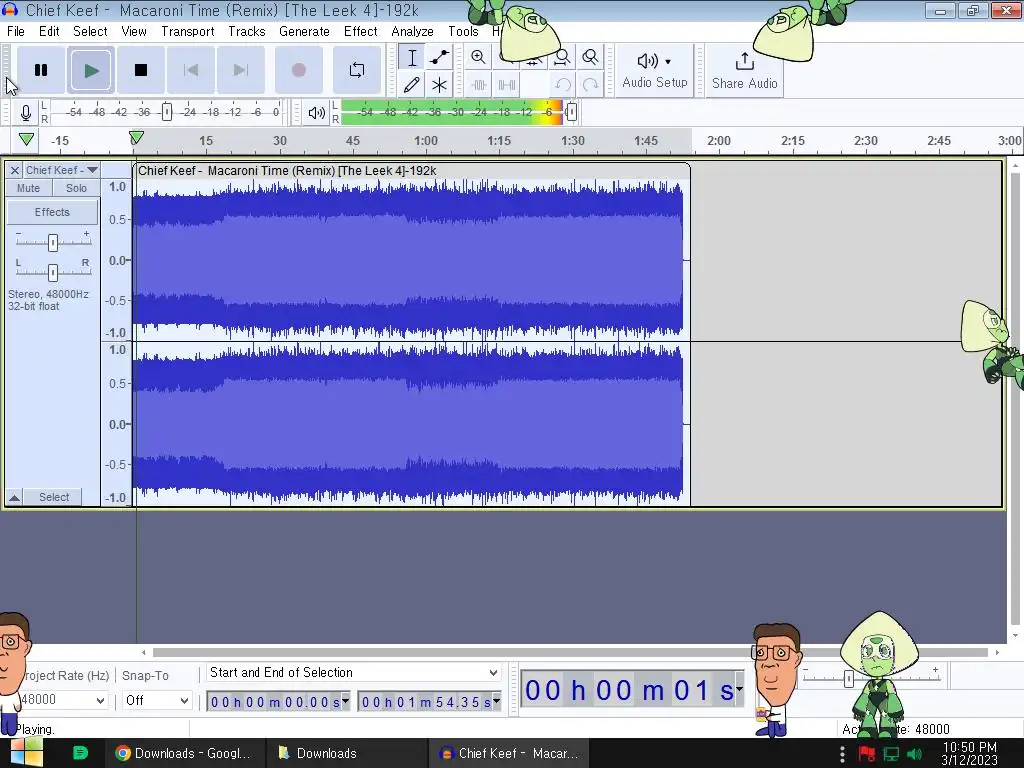Open track Effects panel
Viewport: 1024px width, 768px height.
(52, 212)
